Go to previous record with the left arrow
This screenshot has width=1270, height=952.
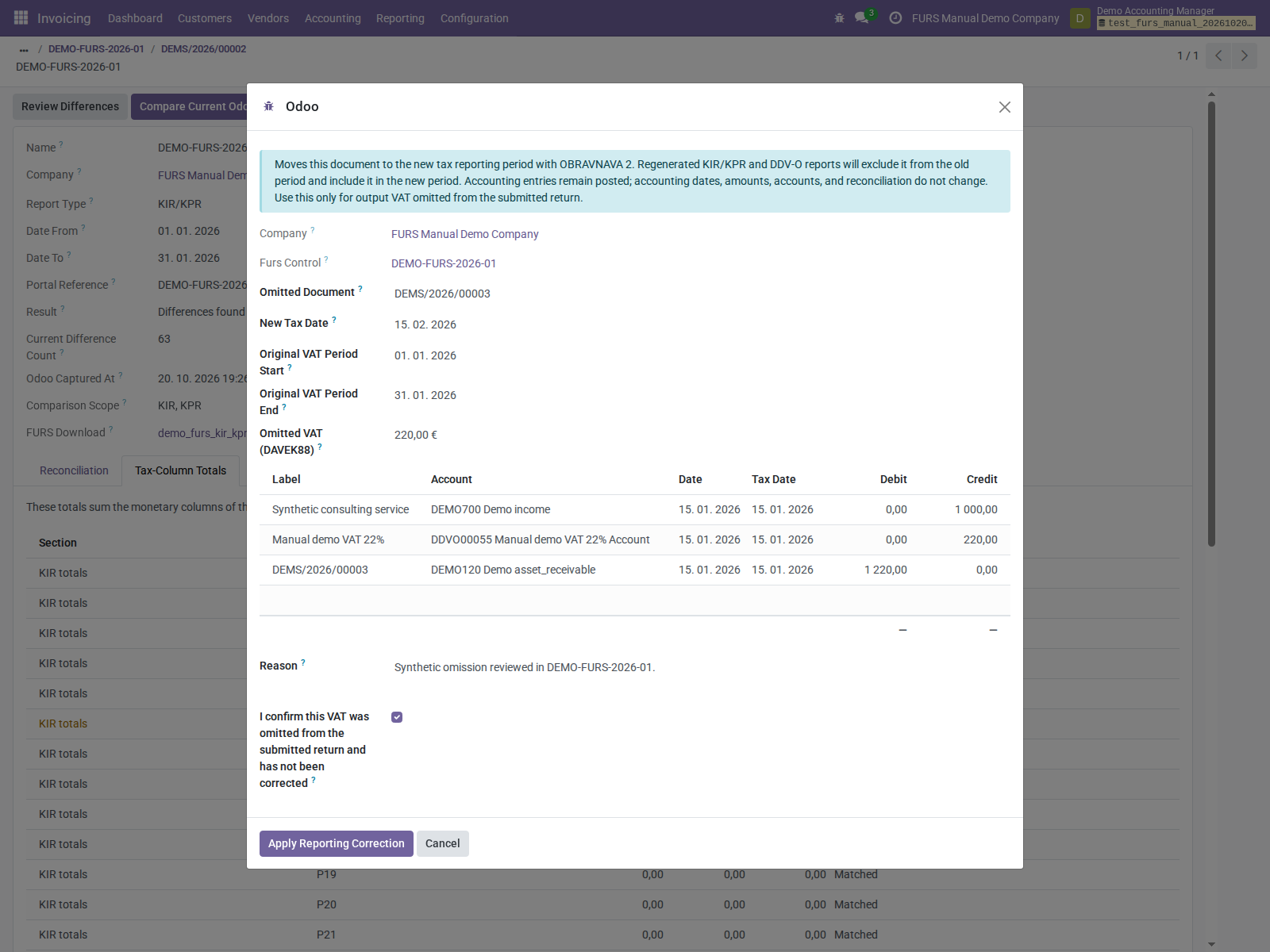tap(1218, 56)
